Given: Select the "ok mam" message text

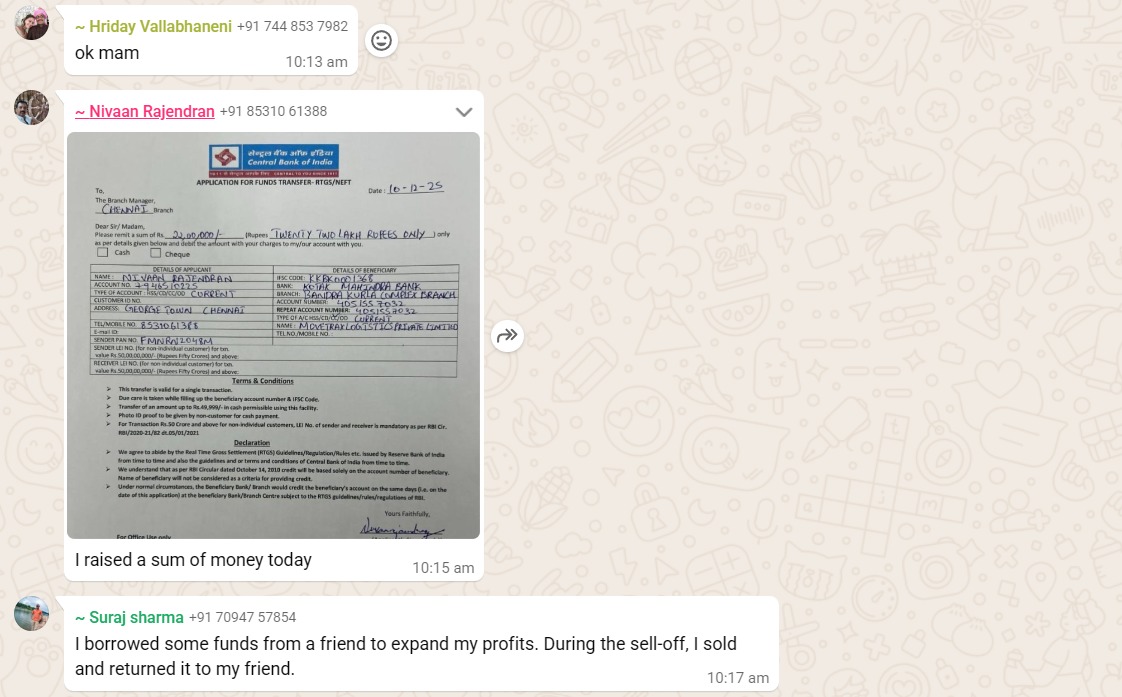Looking at the screenshot, I should [107, 53].
